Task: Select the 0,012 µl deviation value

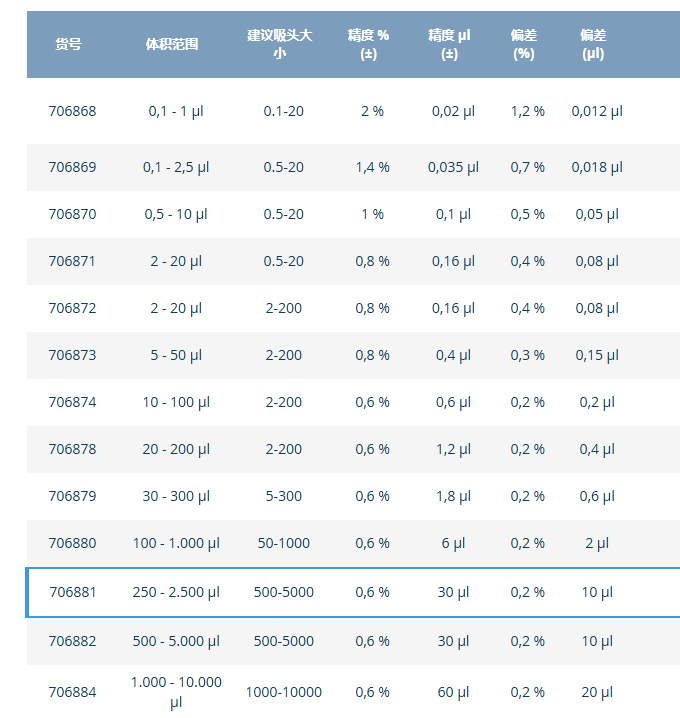Action: click(597, 111)
